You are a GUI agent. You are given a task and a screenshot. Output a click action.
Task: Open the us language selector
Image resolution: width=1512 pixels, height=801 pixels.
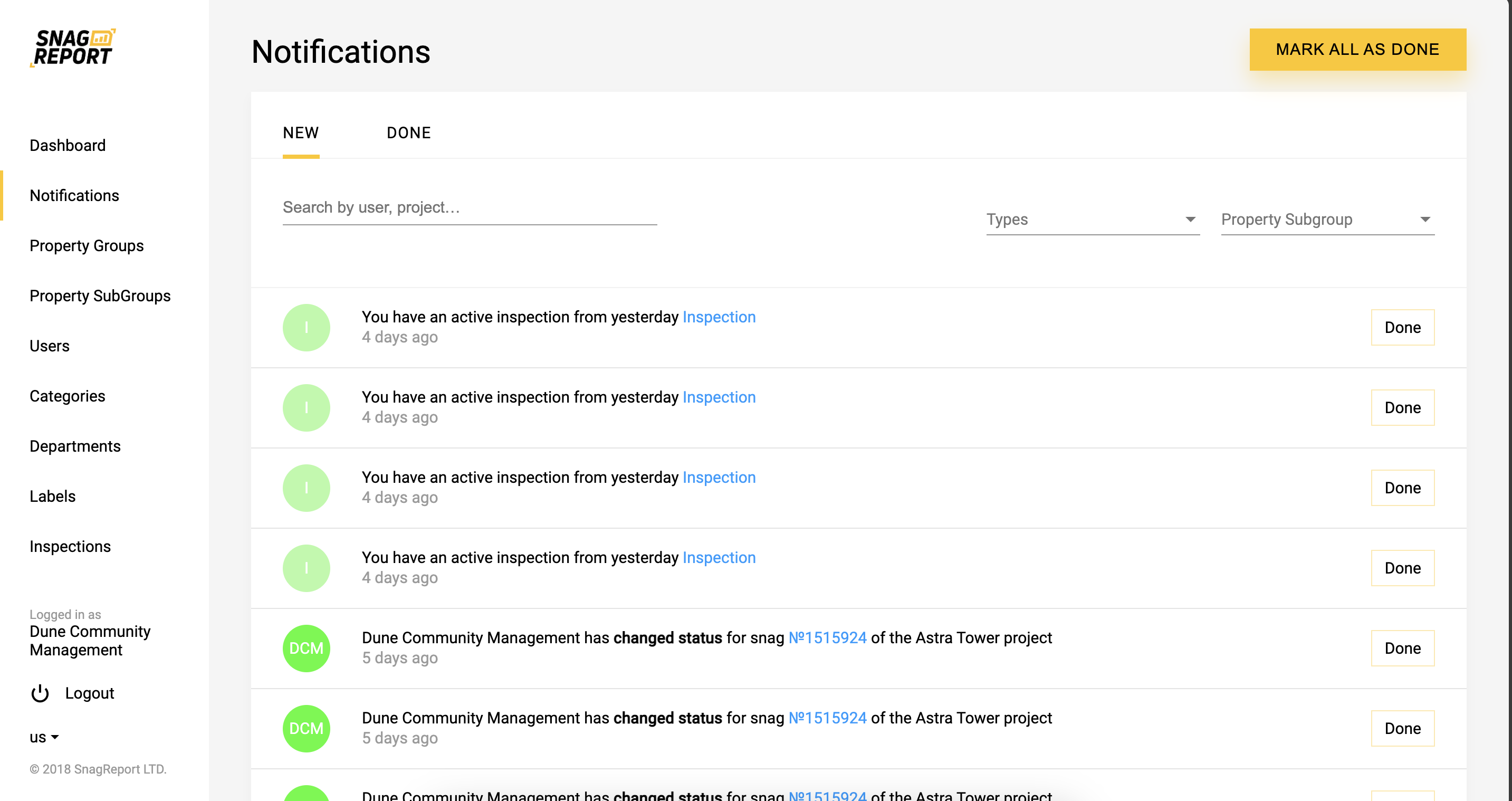[44, 737]
